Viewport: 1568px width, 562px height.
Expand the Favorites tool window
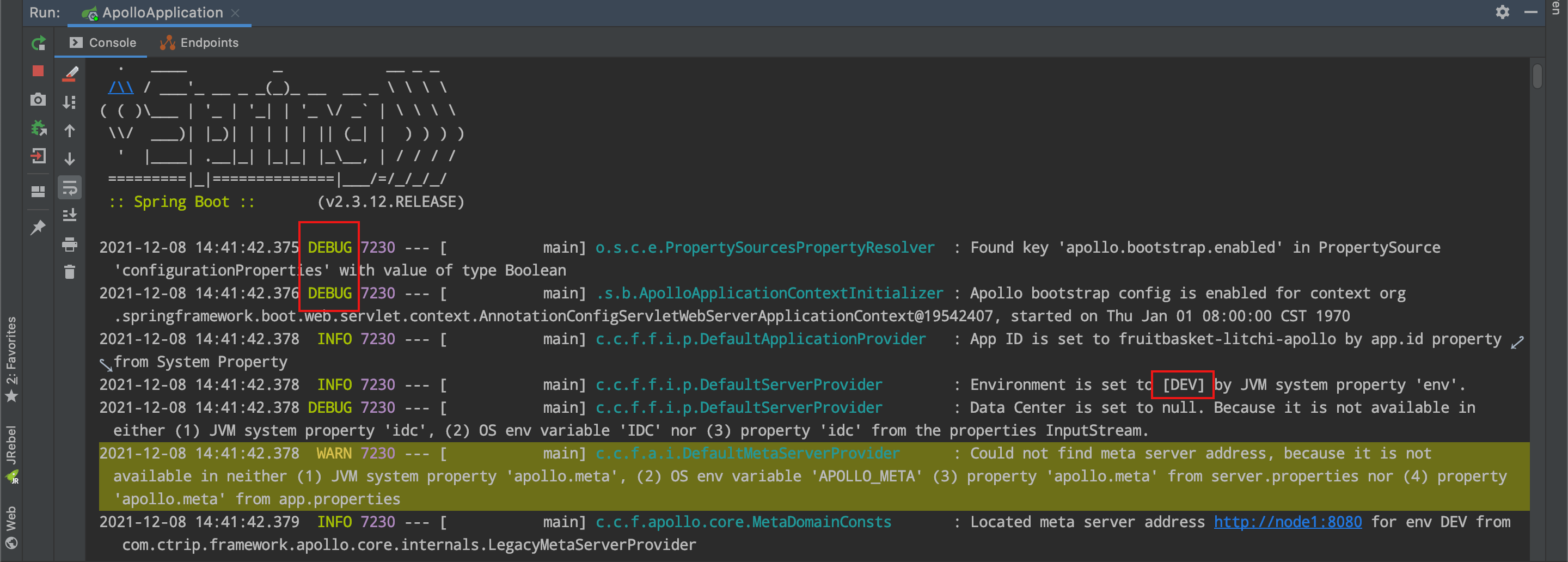click(11, 359)
